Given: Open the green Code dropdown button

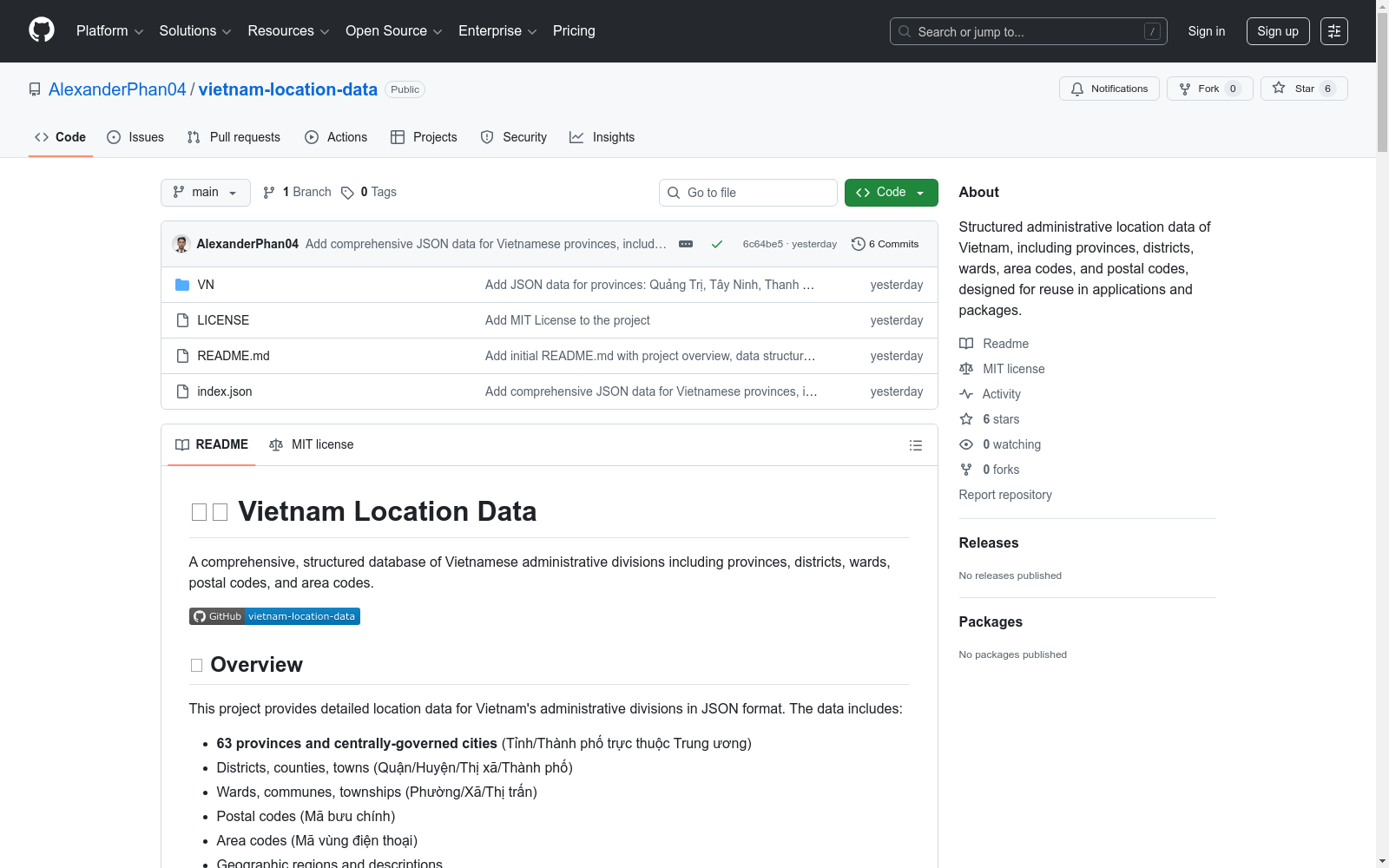Looking at the screenshot, I should coord(892,193).
